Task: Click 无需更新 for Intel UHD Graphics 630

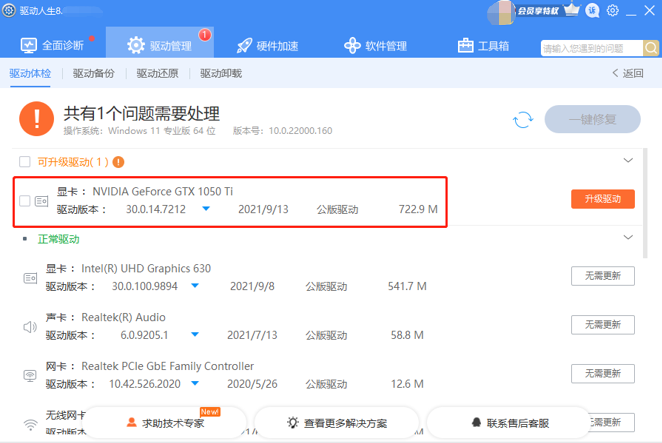Action: point(602,276)
